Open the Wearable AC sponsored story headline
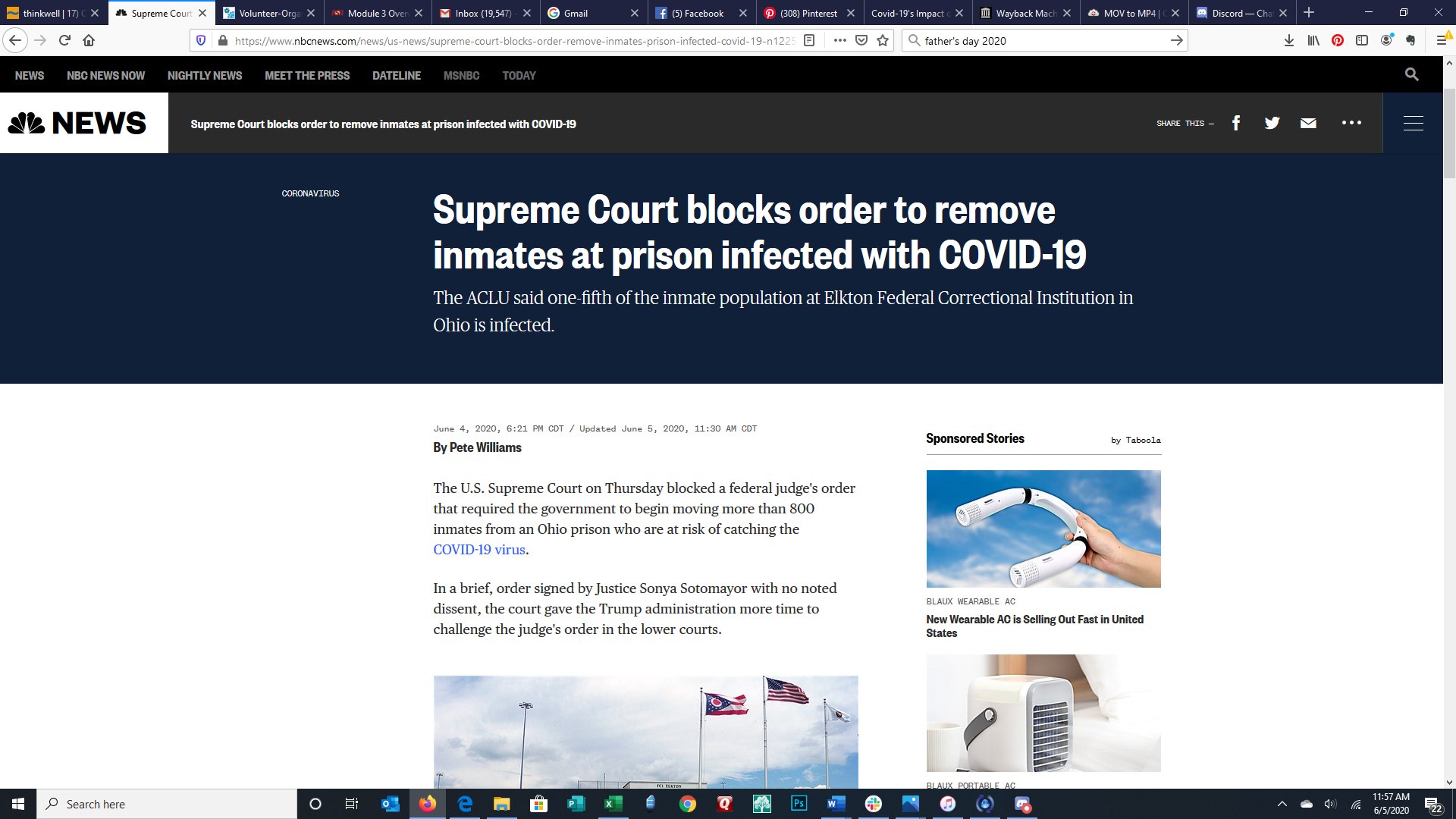 1034,626
